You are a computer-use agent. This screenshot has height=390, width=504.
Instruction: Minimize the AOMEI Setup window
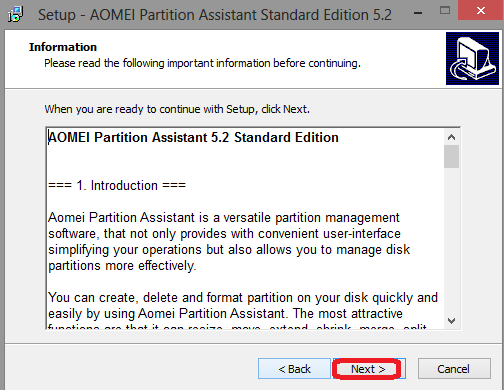pos(418,13)
